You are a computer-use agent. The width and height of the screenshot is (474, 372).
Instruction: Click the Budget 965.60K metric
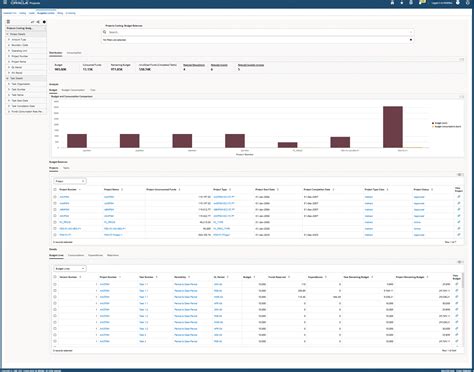click(x=60, y=67)
